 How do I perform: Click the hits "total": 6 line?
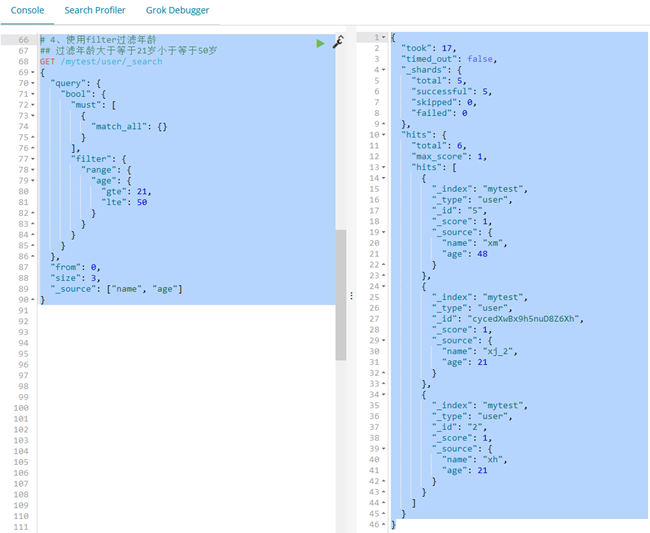[439, 145]
